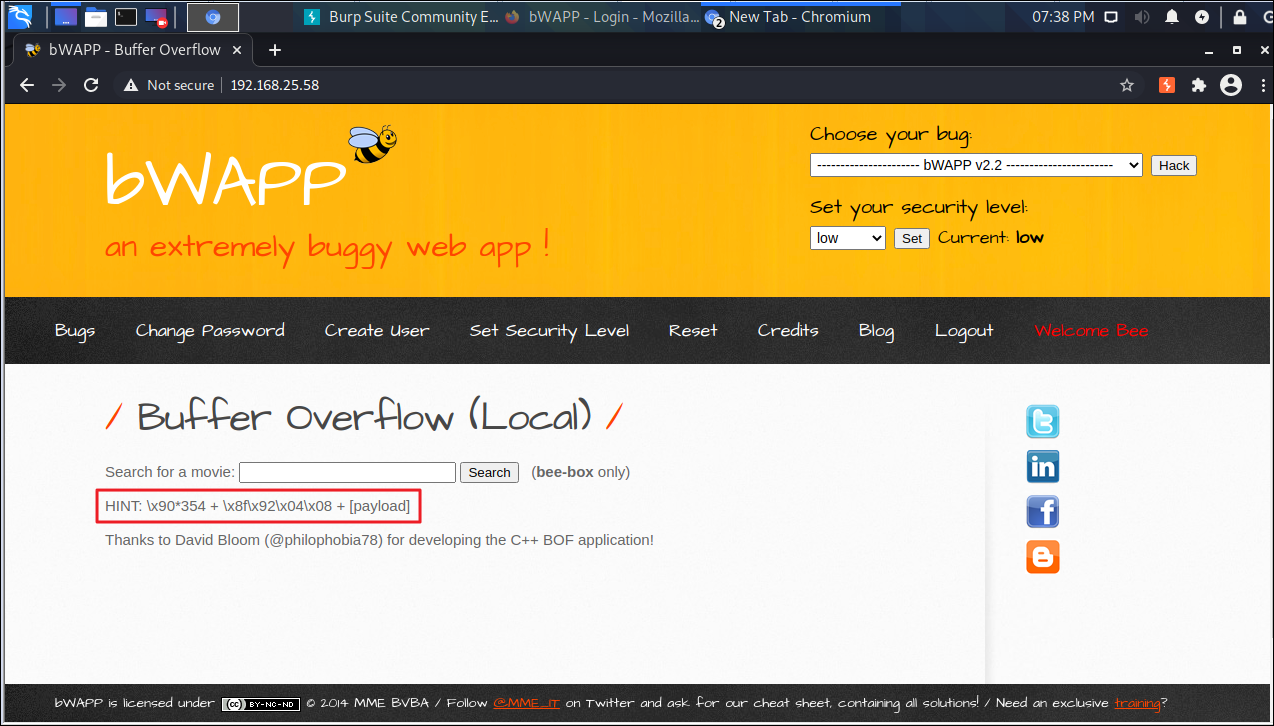The width and height of the screenshot is (1274, 726).
Task: Click the address bar URL 192.168.25.58
Action: click(x=275, y=85)
